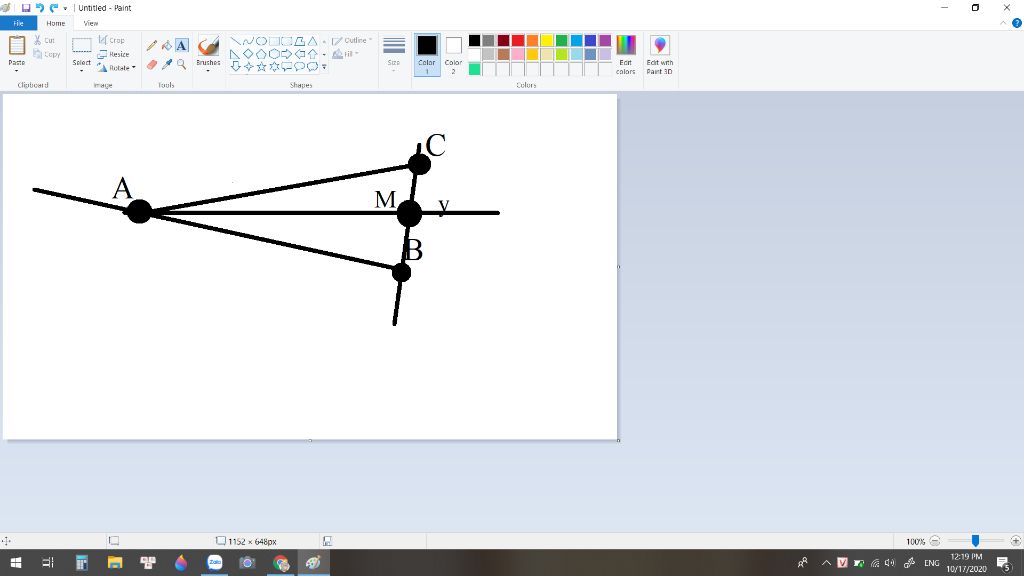This screenshot has height=576, width=1024.
Task: Open Chrome from the taskbar
Action: pyautogui.click(x=281, y=562)
